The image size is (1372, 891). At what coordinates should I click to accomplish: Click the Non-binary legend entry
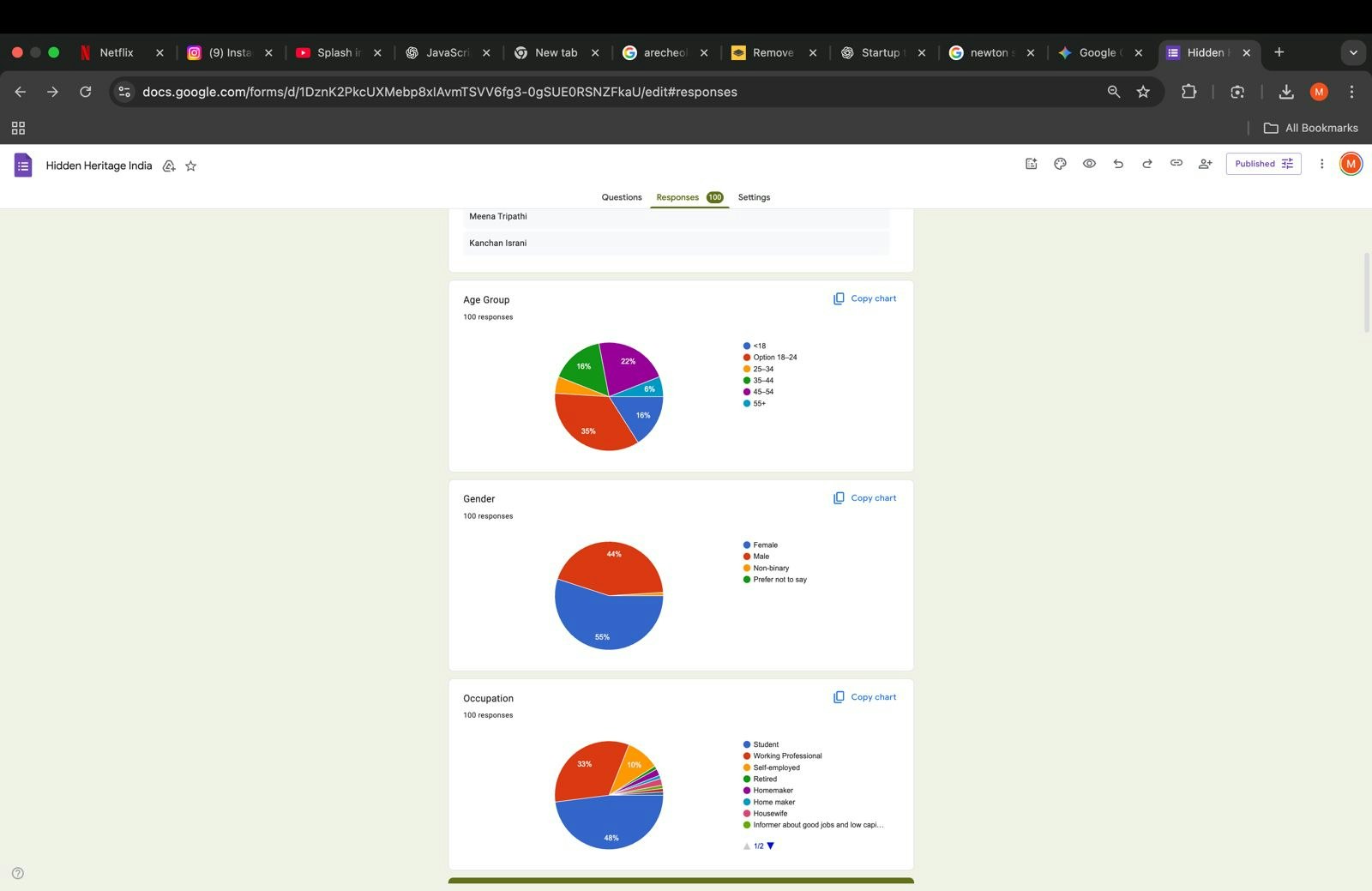[766, 569]
